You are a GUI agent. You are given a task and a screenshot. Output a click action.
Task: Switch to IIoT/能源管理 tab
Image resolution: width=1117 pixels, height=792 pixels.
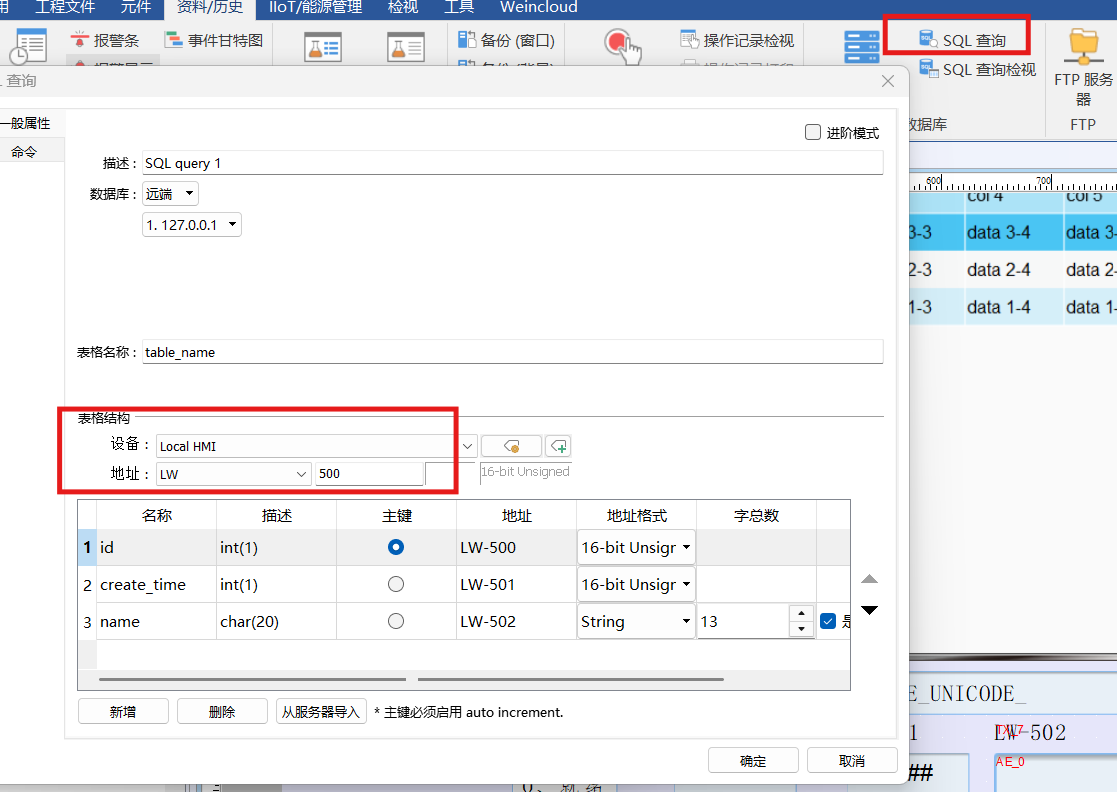click(x=315, y=8)
